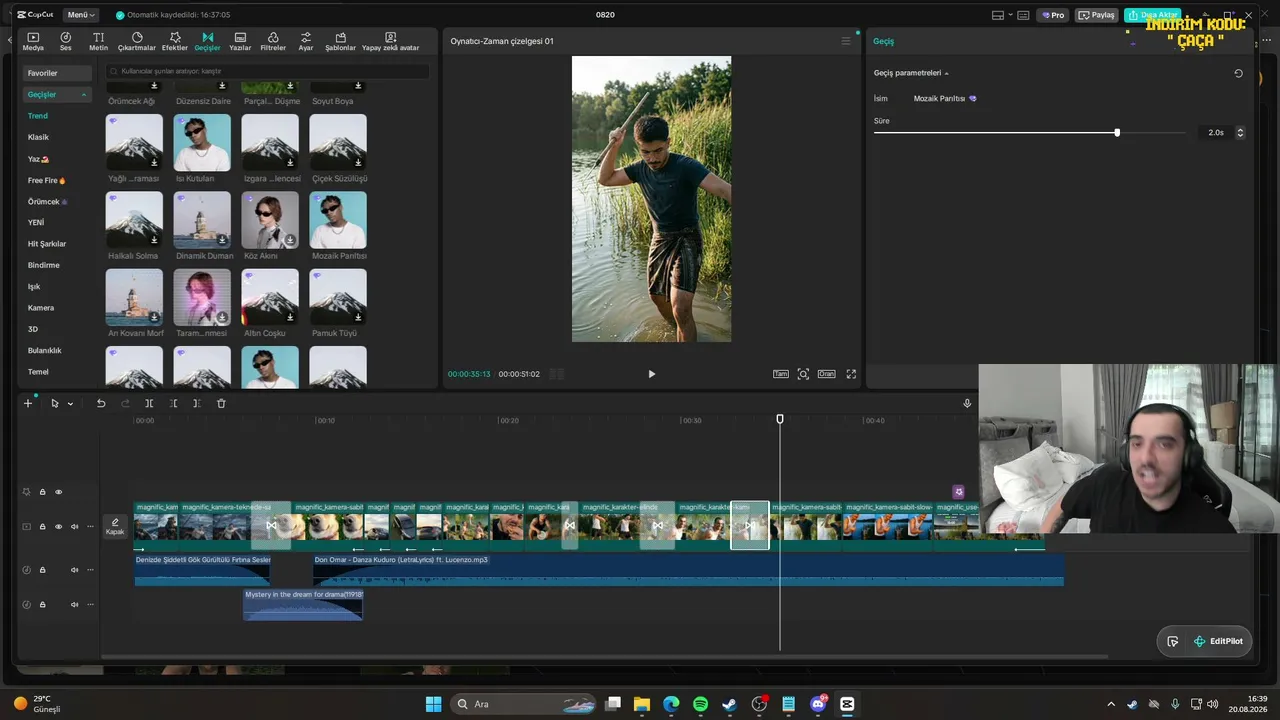Open the layout selector icon in title bar
The image size is (1280, 720).
997,15
